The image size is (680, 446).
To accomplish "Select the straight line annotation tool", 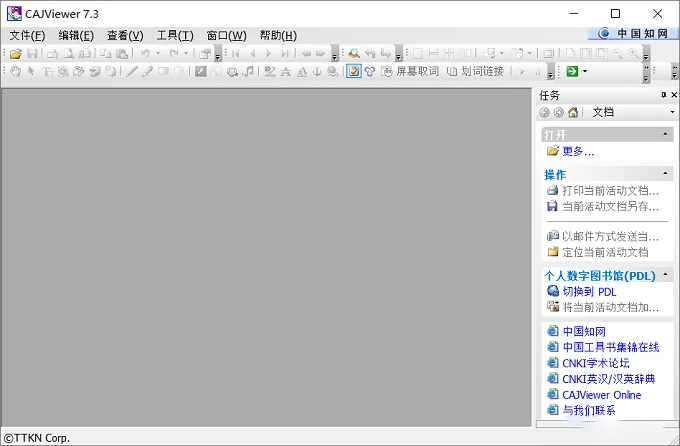I will click(132, 71).
